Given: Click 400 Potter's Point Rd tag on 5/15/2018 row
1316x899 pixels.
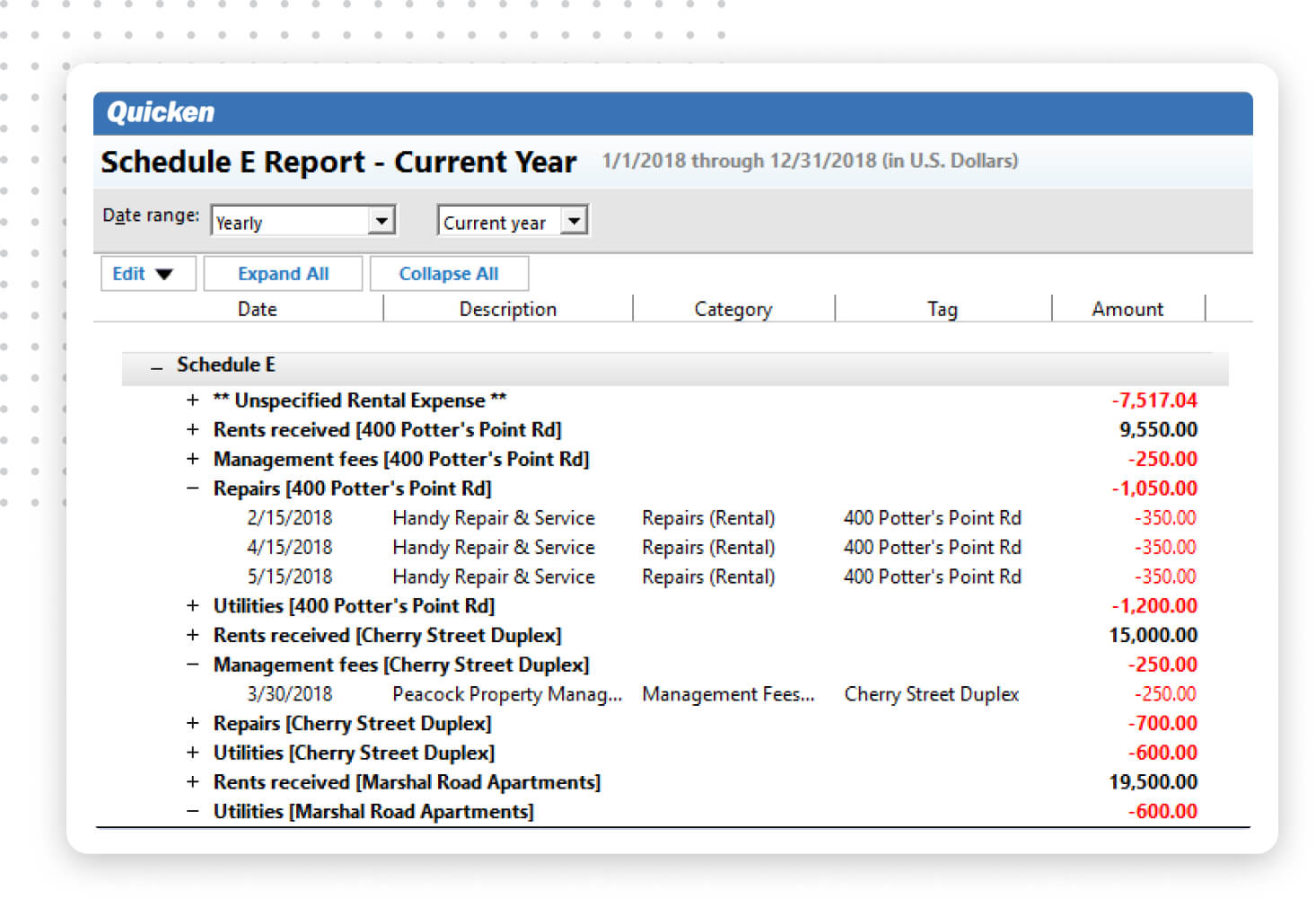Looking at the screenshot, I should [x=932, y=577].
